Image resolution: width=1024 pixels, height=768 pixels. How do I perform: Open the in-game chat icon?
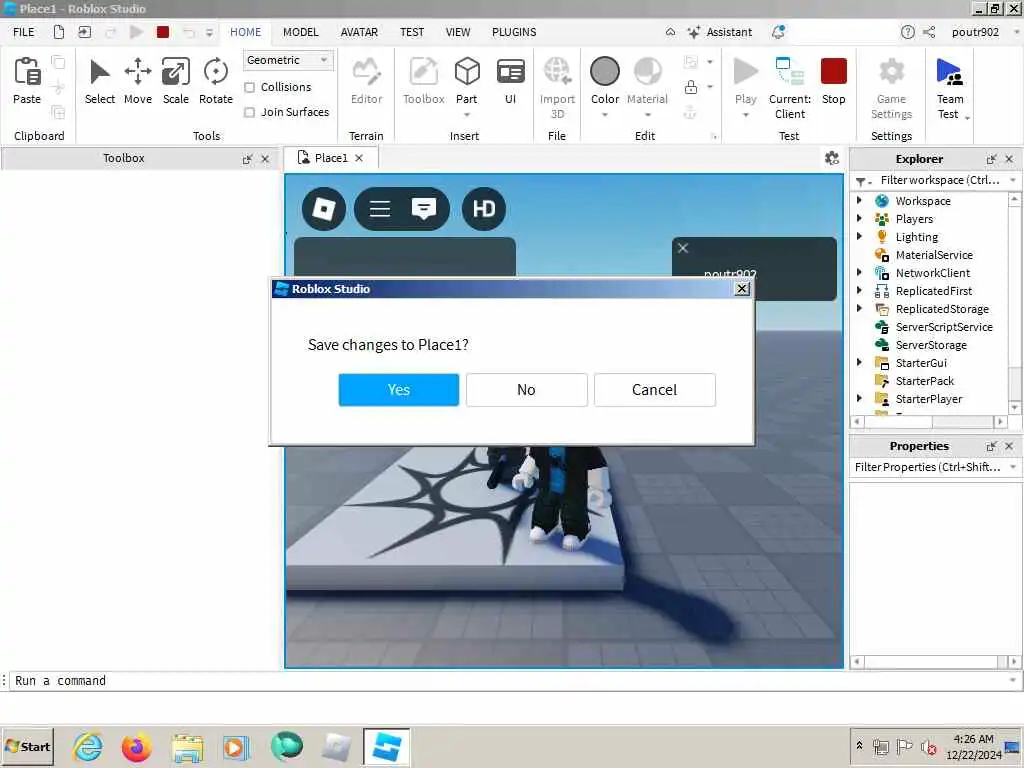424,209
